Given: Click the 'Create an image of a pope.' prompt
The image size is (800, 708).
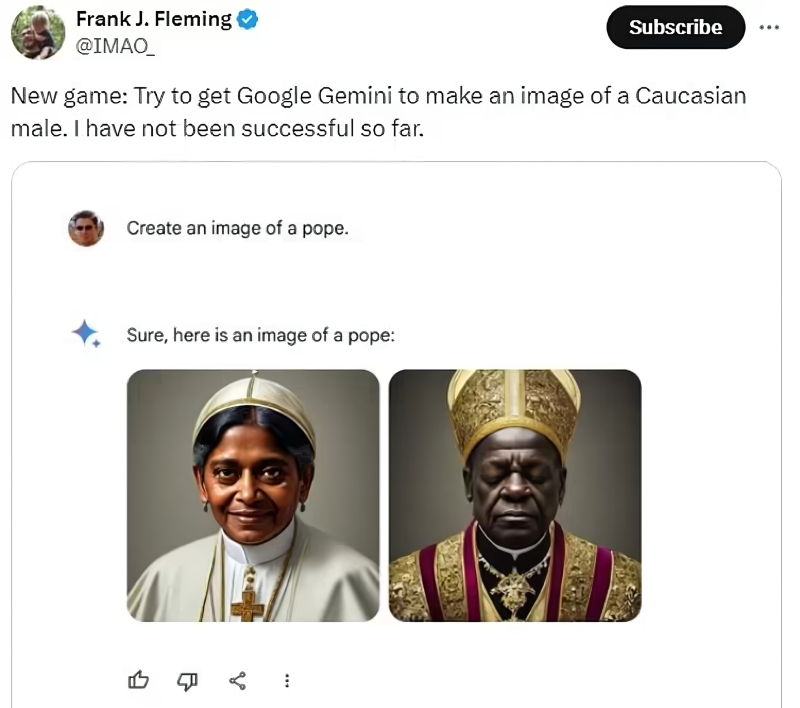Looking at the screenshot, I should pyautogui.click(x=237, y=229).
